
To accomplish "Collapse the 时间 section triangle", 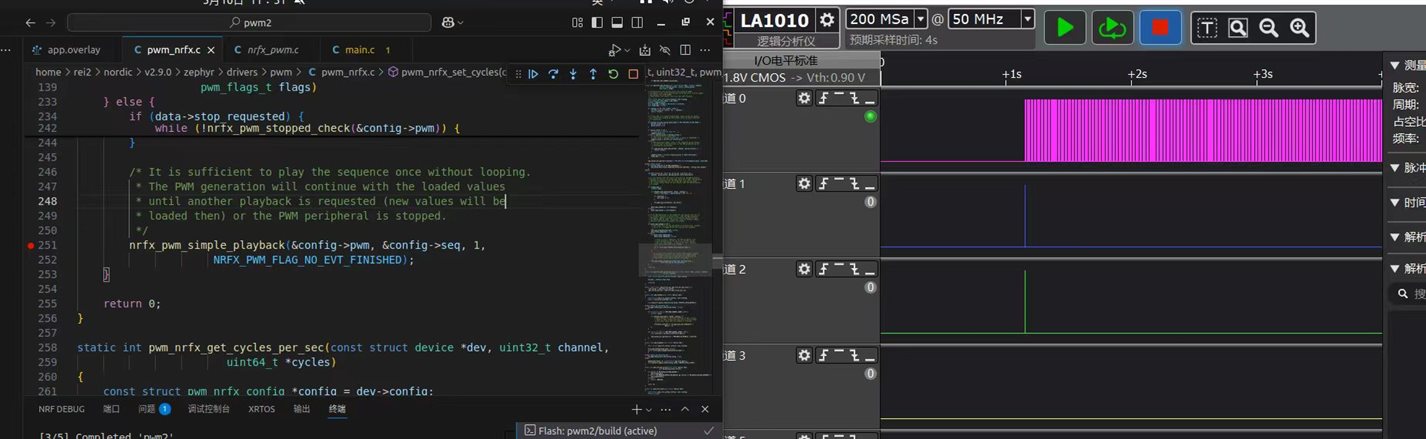I will pyautogui.click(x=1397, y=202).
